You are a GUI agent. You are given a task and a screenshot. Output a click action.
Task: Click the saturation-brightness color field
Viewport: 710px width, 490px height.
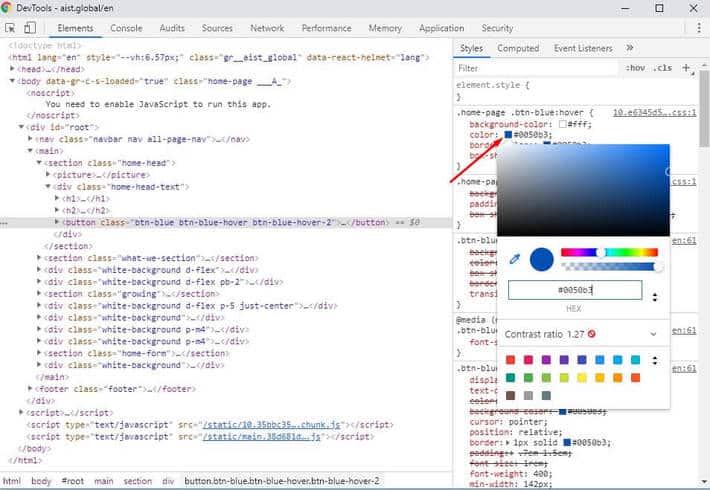(x=583, y=190)
